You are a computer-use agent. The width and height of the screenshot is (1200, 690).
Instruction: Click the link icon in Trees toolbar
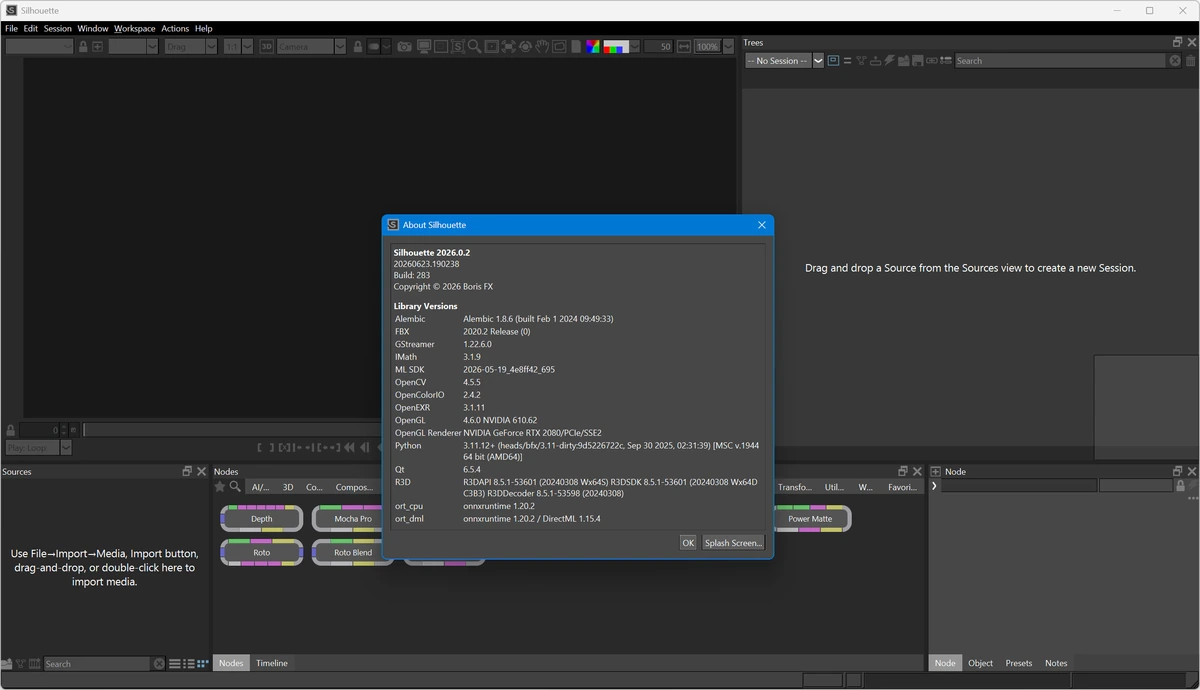[931, 61]
